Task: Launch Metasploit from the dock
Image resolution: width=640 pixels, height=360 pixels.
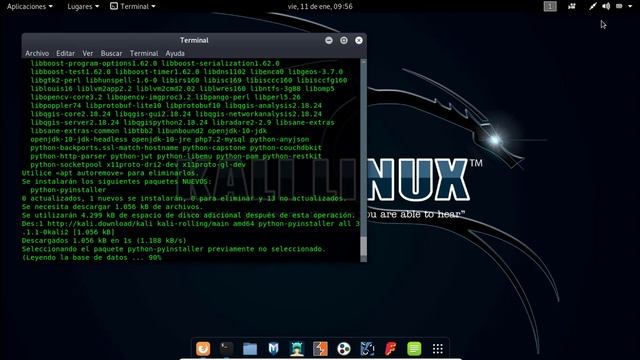Action: coord(273,349)
